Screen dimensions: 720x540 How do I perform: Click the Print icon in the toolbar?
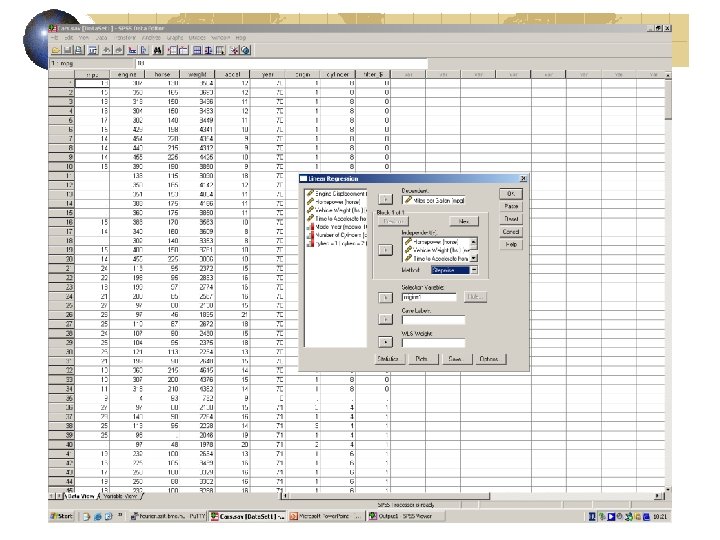tap(79, 51)
